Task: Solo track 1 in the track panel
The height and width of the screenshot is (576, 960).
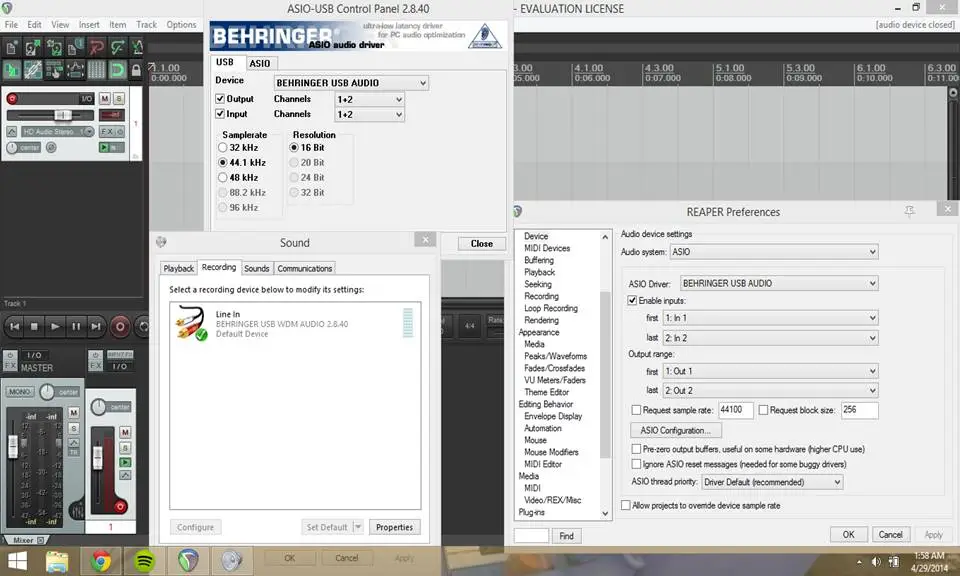Action: click(x=119, y=99)
